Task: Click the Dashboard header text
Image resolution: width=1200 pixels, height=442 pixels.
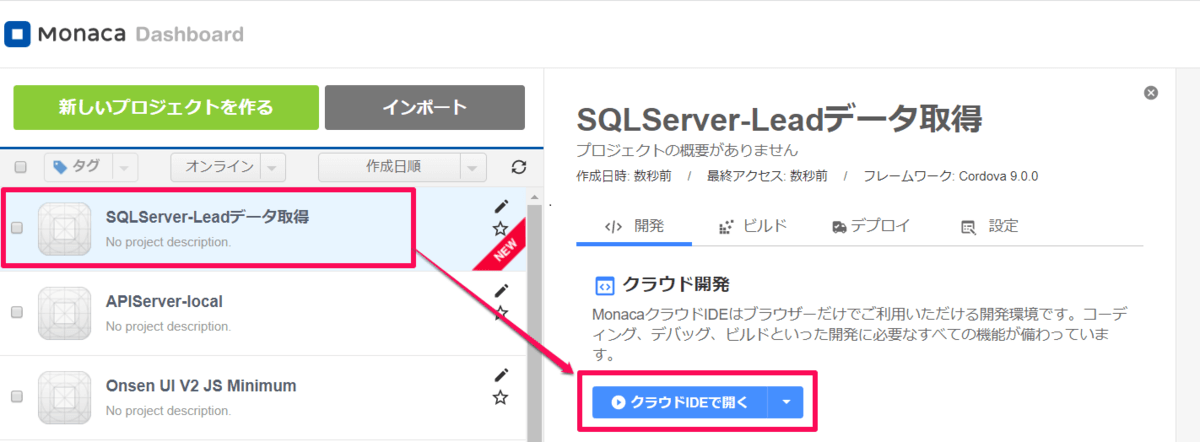Action: click(189, 35)
